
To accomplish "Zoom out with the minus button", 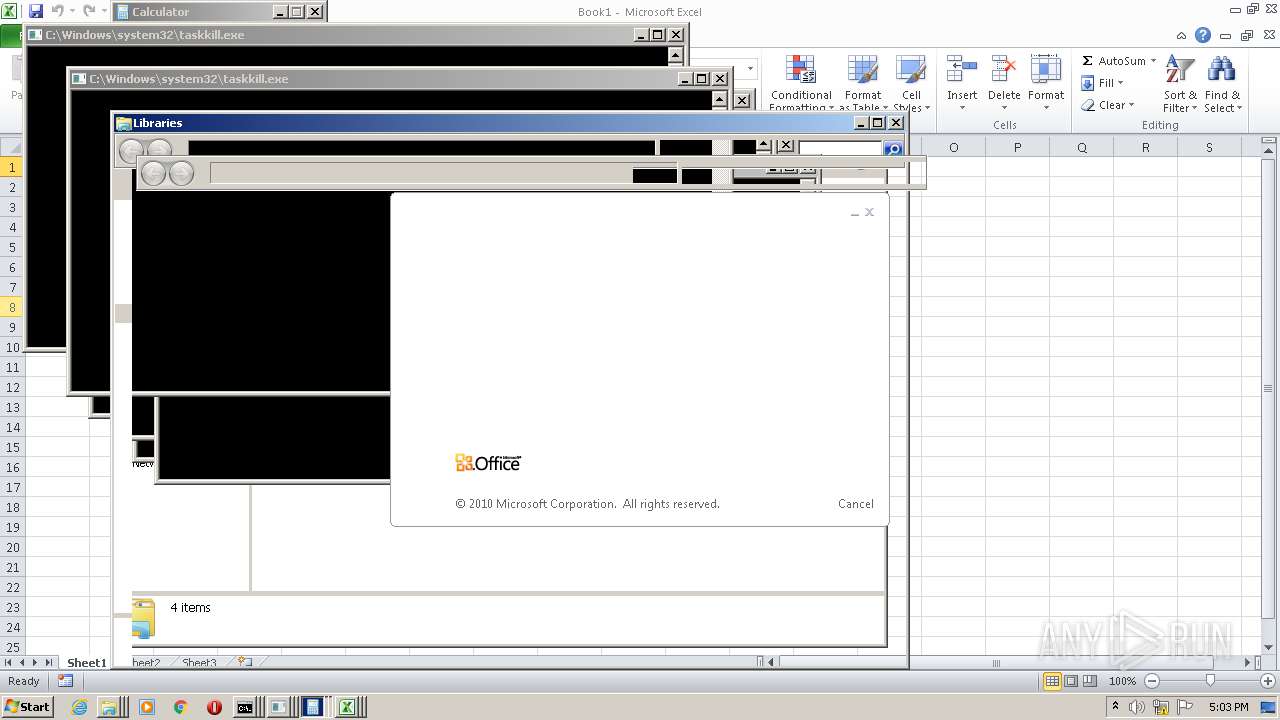I will click(x=1151, y=681).
